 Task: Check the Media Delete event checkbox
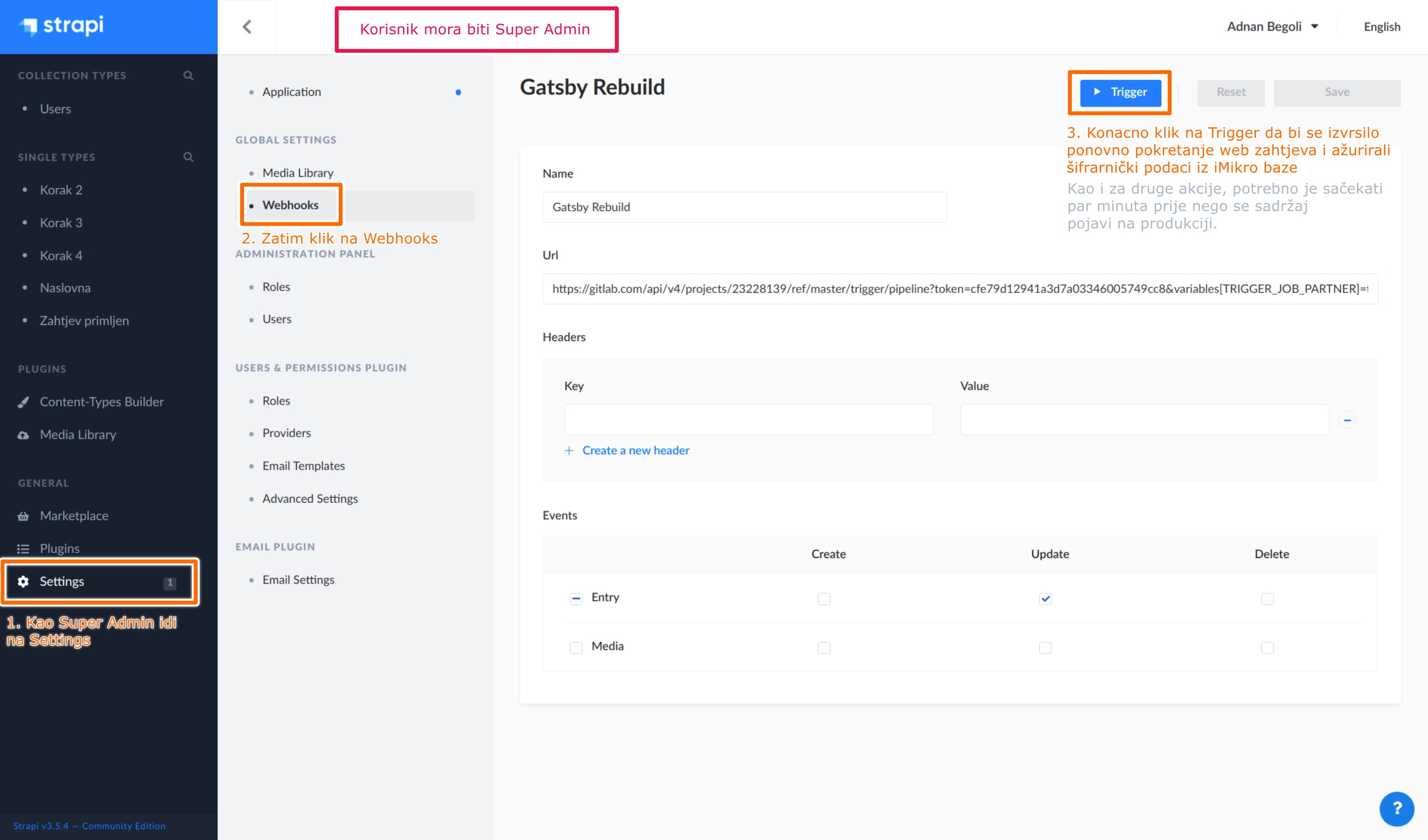click(x=1267, y=647)
